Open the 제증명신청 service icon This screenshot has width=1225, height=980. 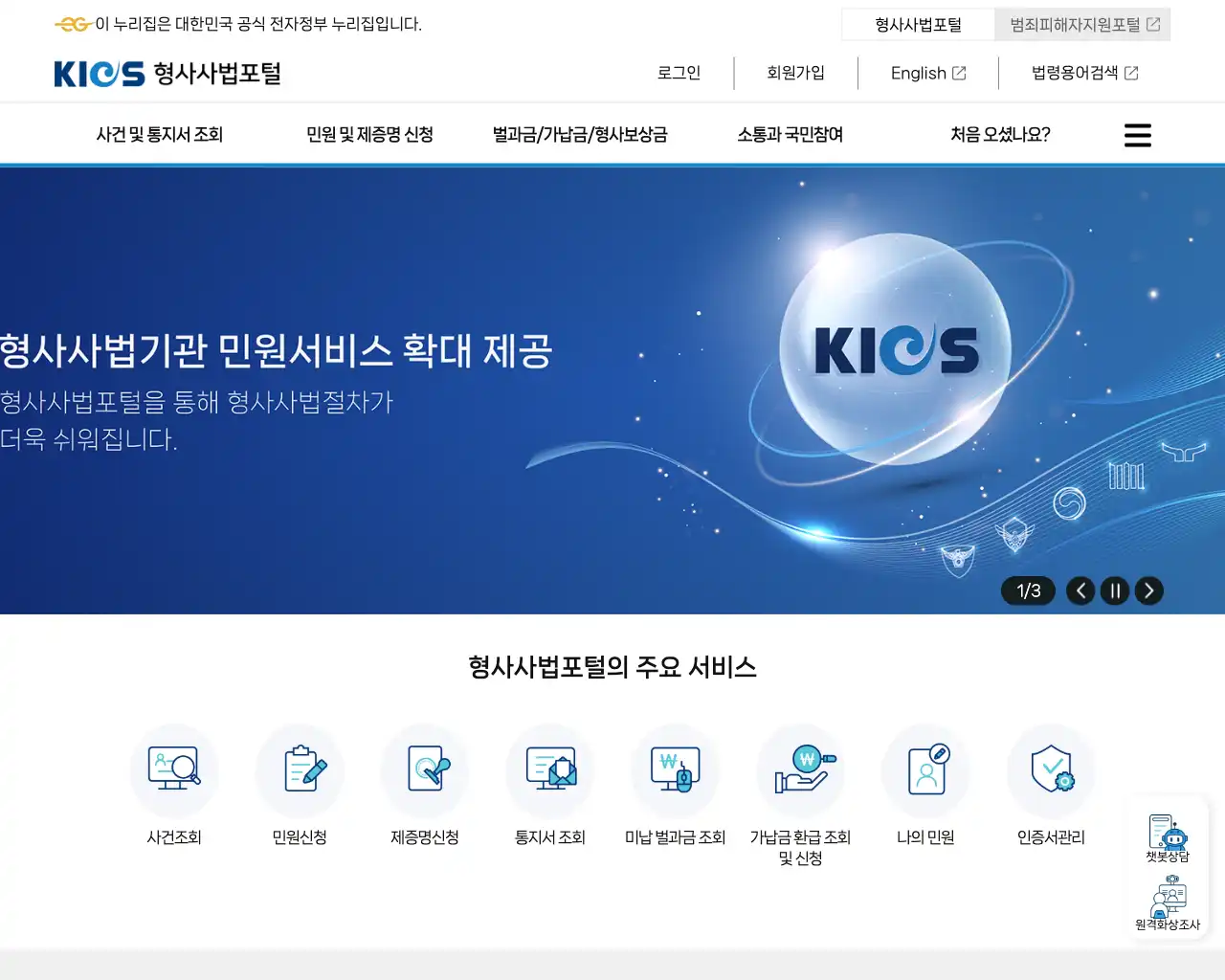[425, 769]
